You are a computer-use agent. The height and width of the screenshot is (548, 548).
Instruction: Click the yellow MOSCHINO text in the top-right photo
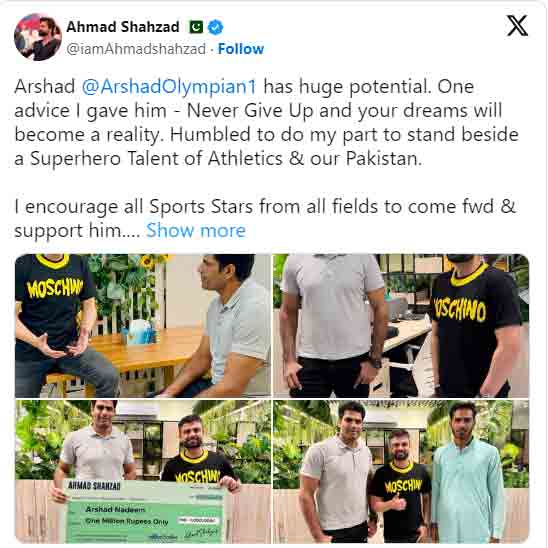click(460, 310)
